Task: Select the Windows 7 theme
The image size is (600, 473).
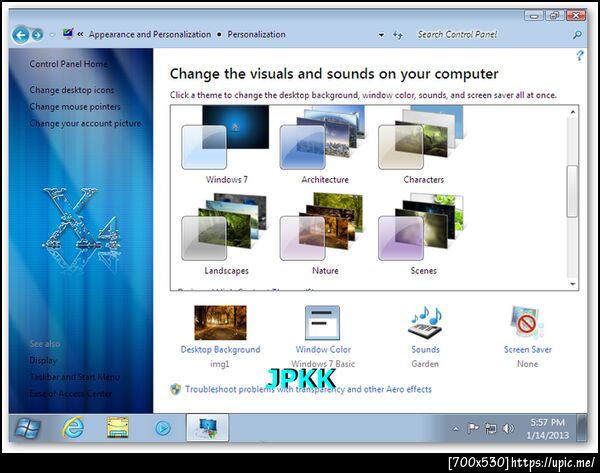Action: pyautogui.click(x=227, y=146)
